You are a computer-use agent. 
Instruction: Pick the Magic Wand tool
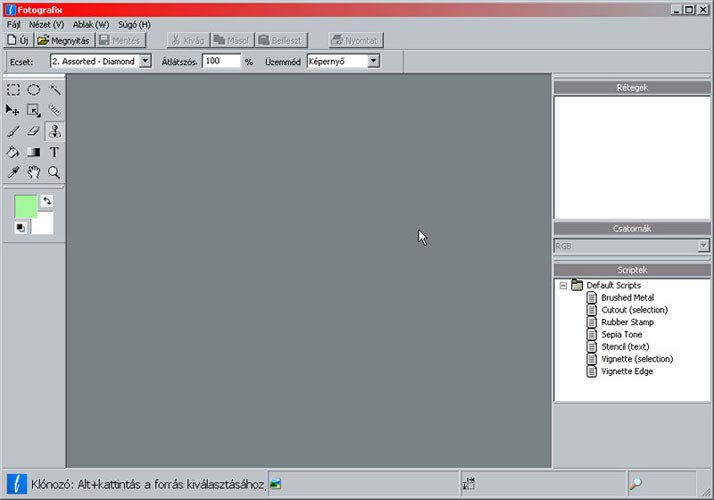click(54, 90)
